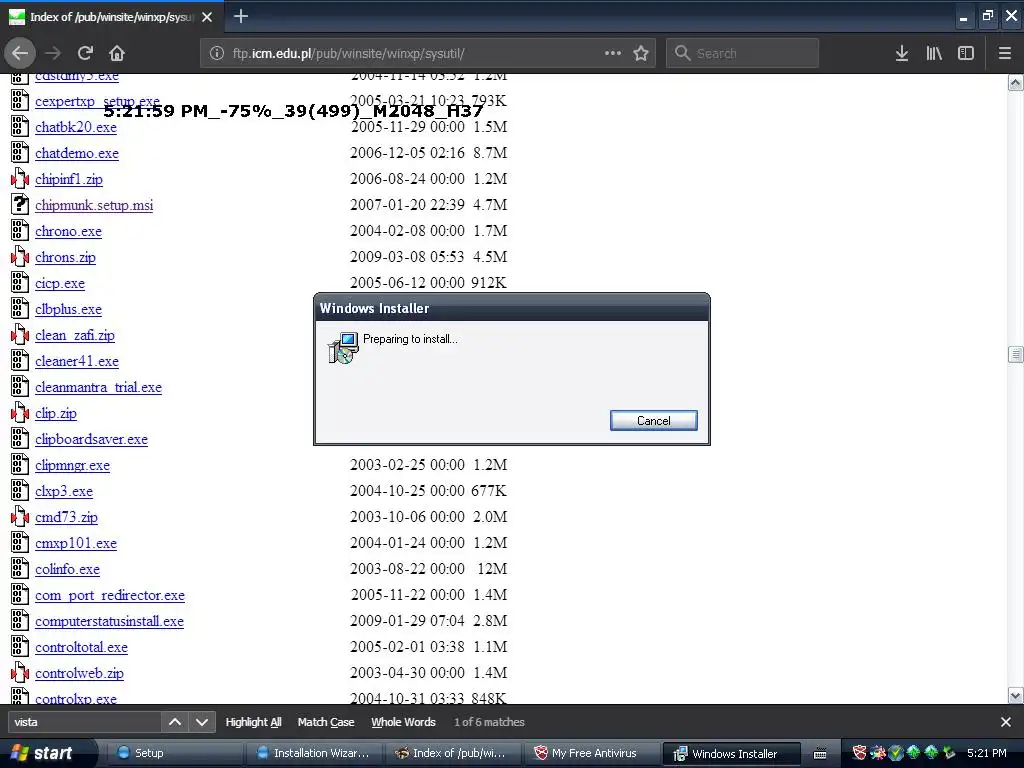The image size is (1024, 768).
Task: Bookmark this page with the star
Action: click(x=641, y=53)
